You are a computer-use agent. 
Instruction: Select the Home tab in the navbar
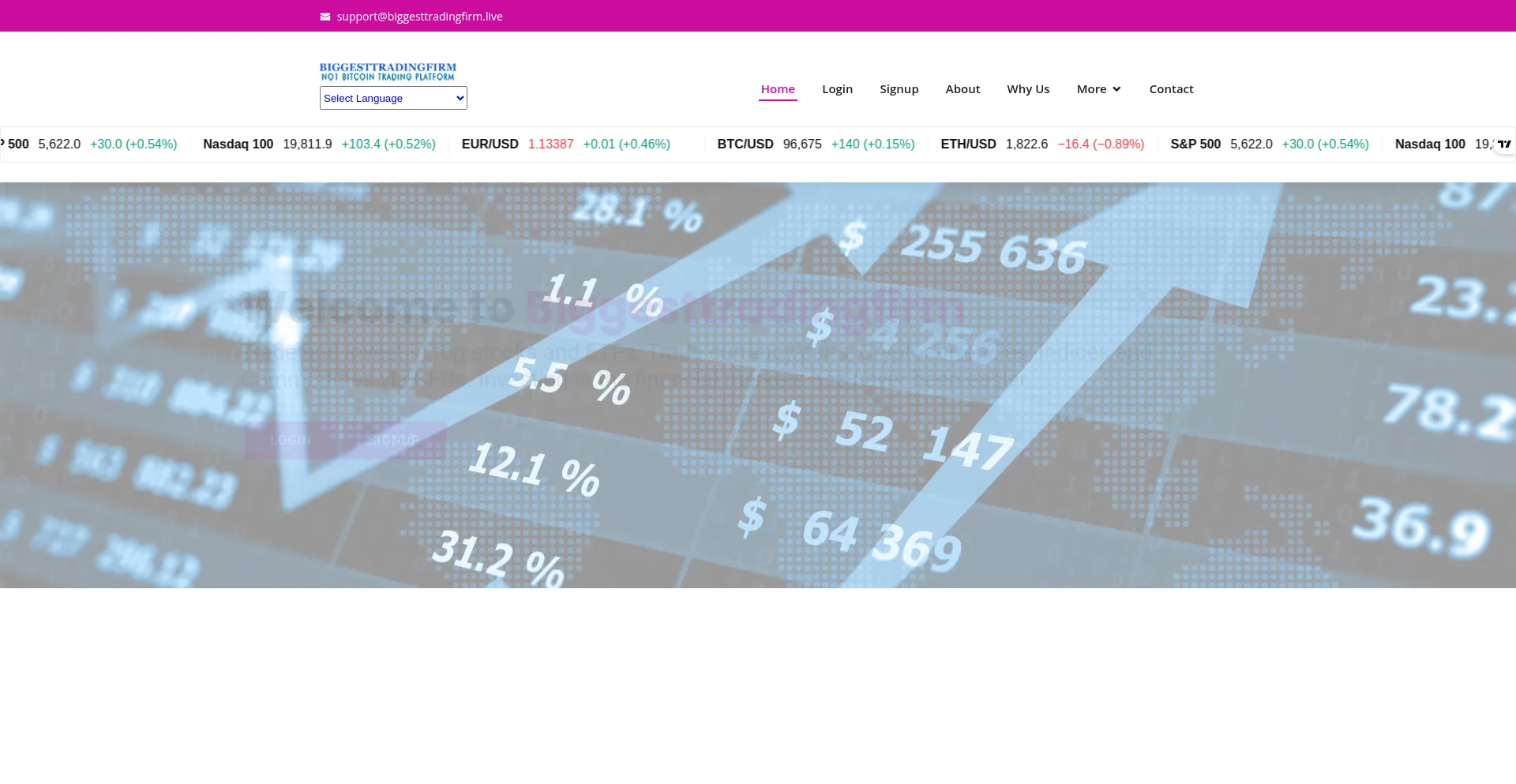pos(778,89)
